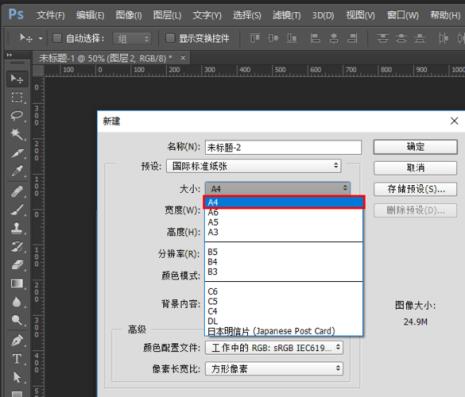This screenshot has width=465, height=397.
Task: Close the 新建 dialog
Action: 454,121
